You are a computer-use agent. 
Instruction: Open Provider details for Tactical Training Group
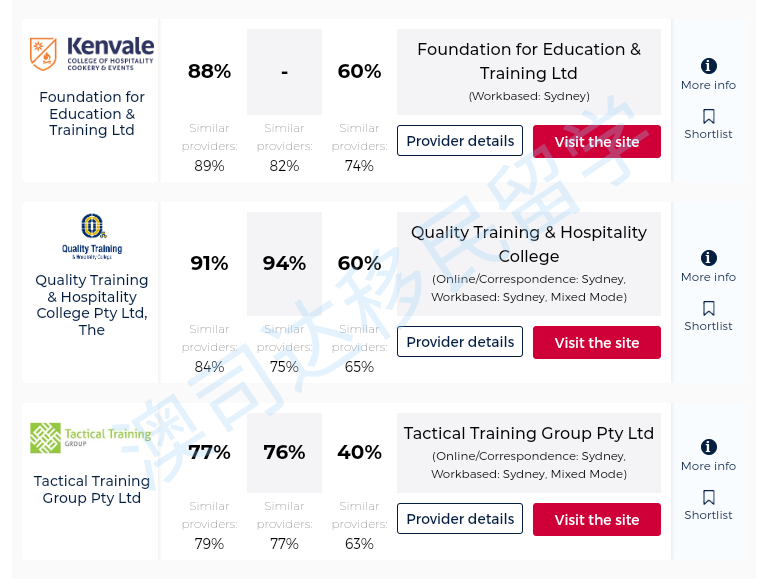coord(460,519)
